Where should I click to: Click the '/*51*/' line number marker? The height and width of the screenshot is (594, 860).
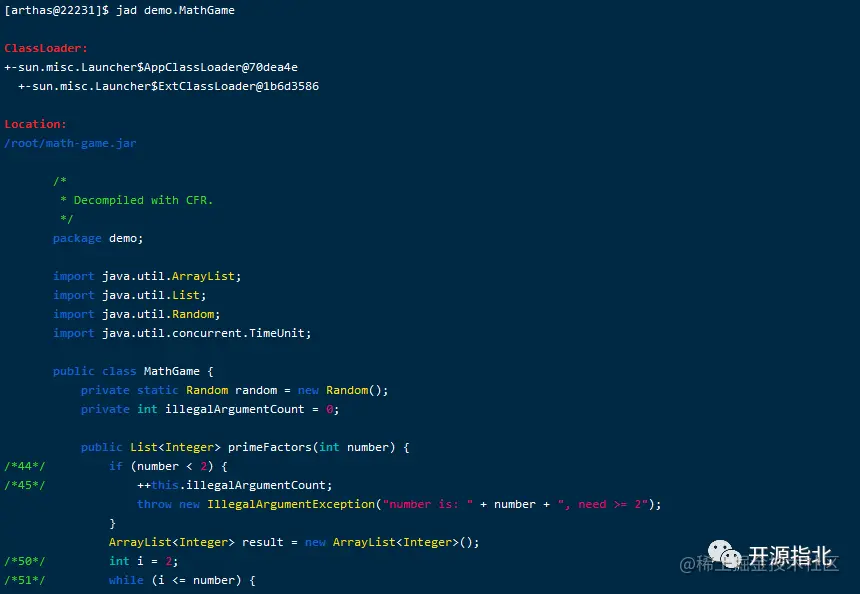coord(25,580)
